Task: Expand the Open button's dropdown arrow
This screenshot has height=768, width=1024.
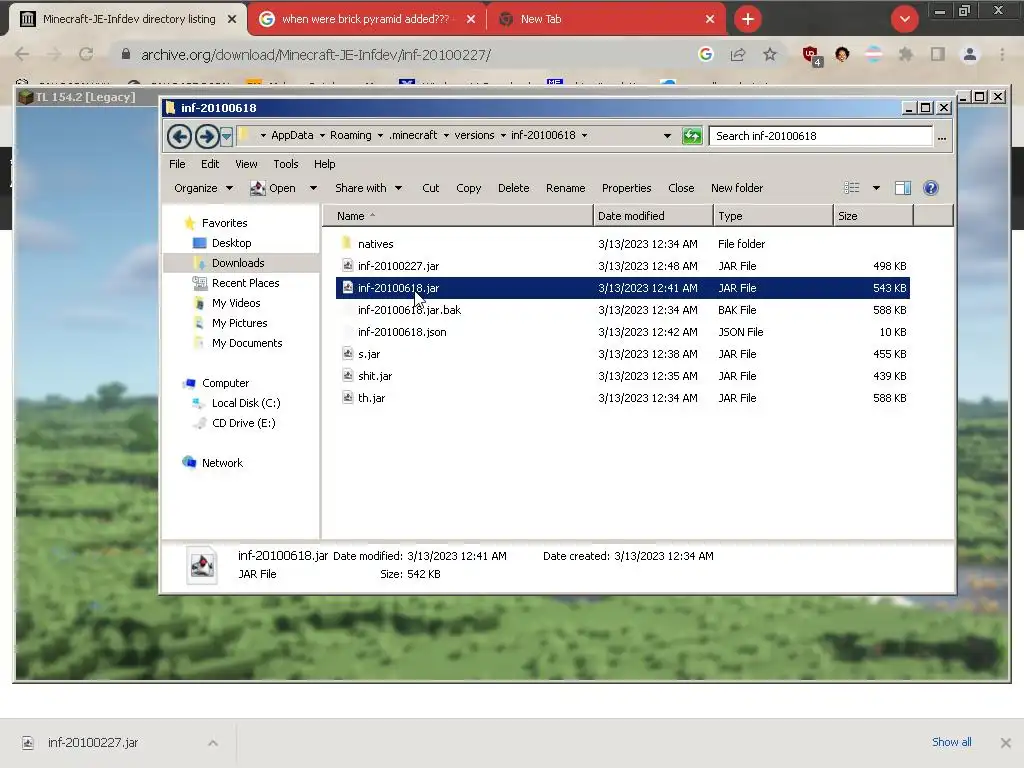Action: (x=313, y=188)
